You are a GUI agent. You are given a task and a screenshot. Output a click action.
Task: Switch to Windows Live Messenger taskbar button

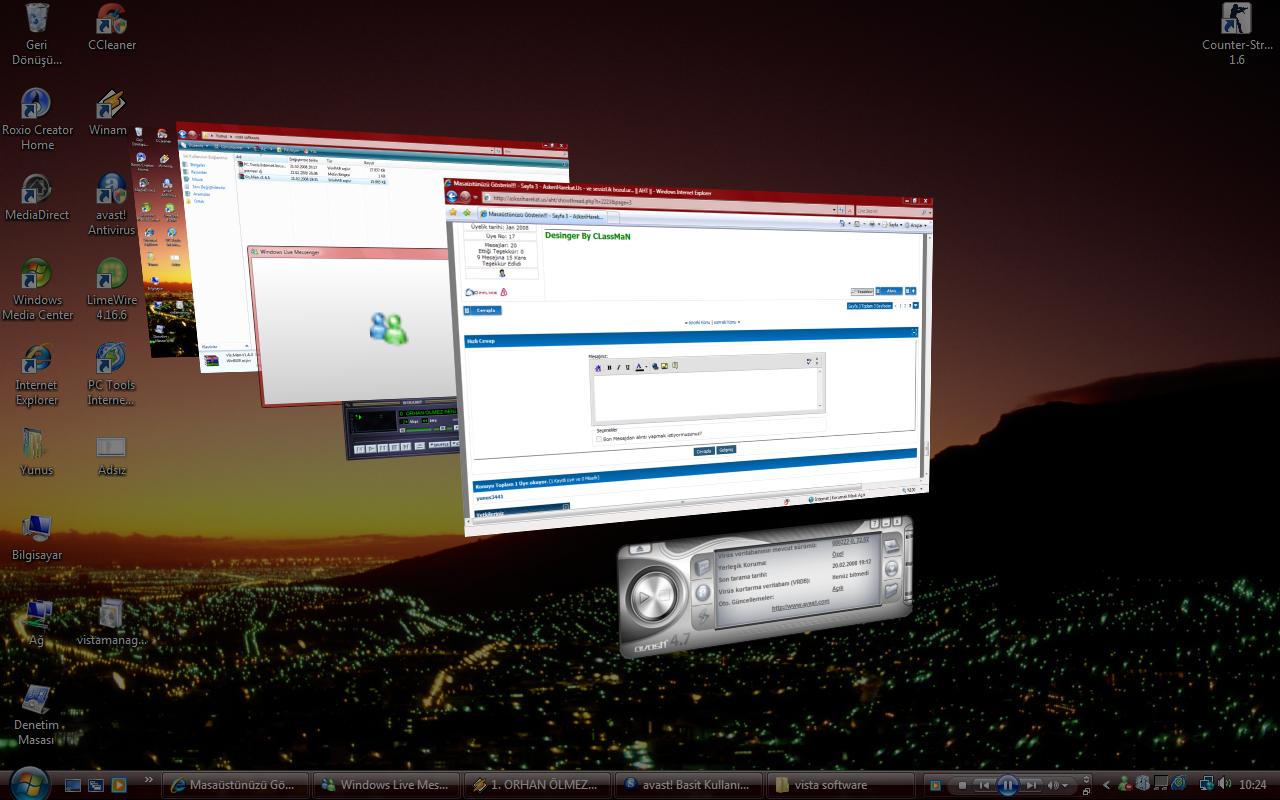pyautogui.click(x=387, y=785)
